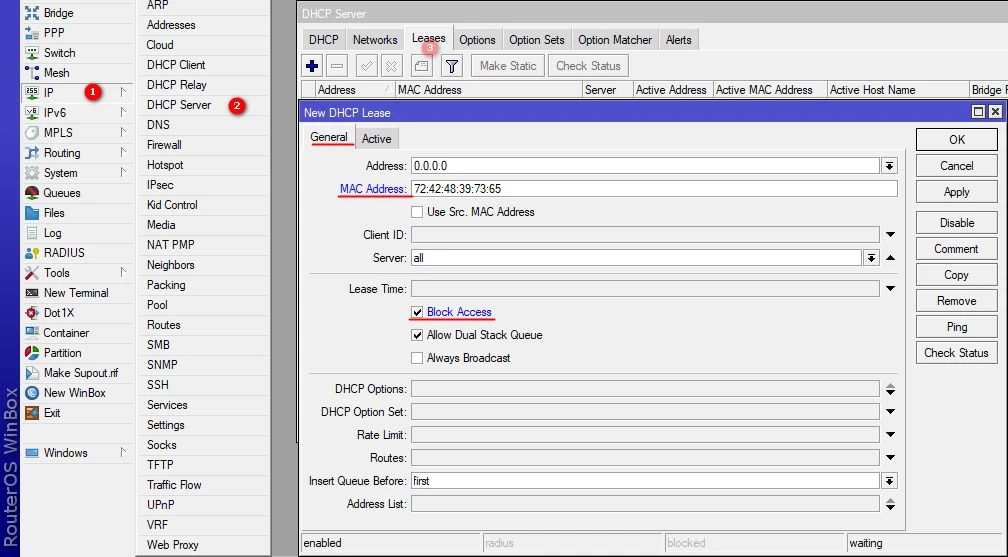Click DHCP Options up-down stepper arrows
The width and height of the screenshot is (1008, 557).
click(890, 389)
